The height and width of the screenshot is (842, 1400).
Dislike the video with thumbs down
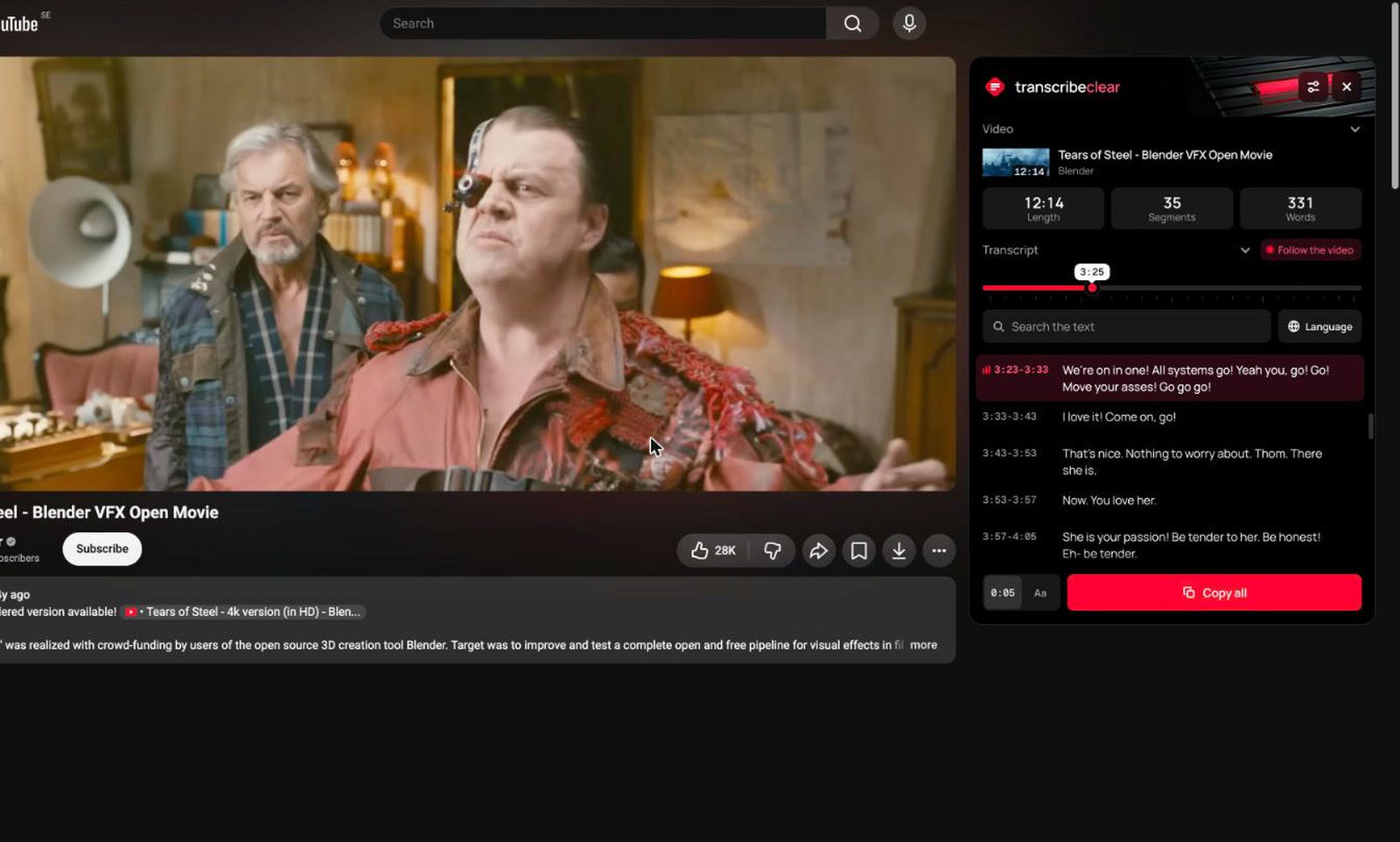772,551
